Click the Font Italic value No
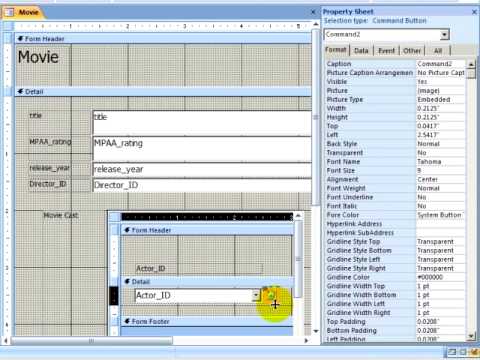This screenshot has height=360, width=480. [x=441, y=206]
